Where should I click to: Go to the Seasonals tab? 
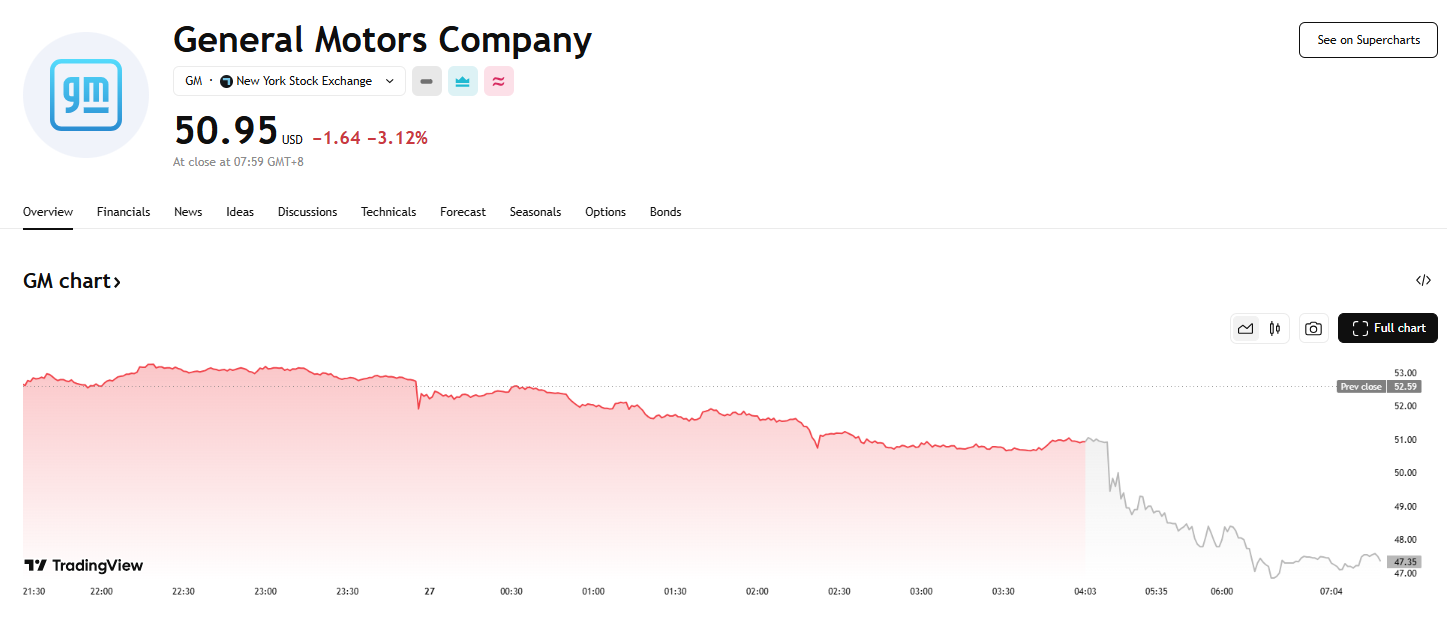535,212
